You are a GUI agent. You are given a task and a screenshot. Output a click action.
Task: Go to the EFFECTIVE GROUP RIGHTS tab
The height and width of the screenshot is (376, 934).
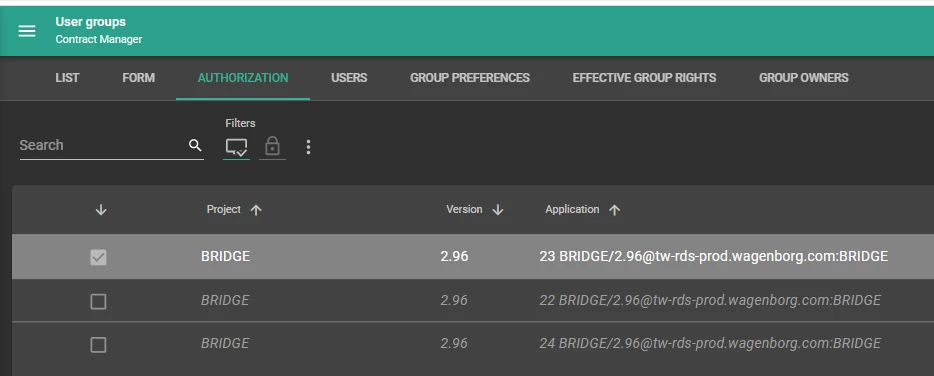click(645, 78)
